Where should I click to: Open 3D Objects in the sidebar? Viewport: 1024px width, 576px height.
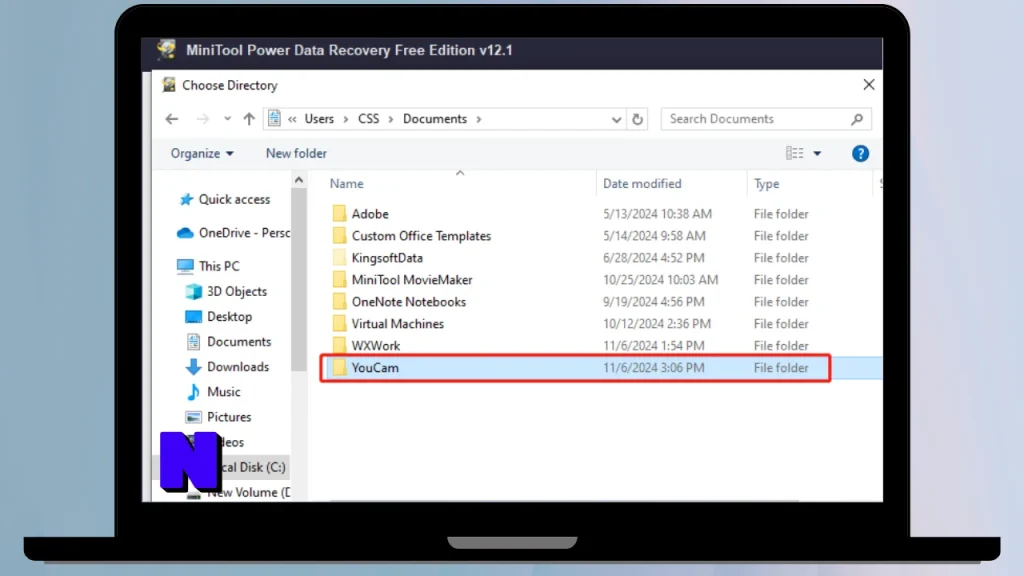[x=226, y=291]
